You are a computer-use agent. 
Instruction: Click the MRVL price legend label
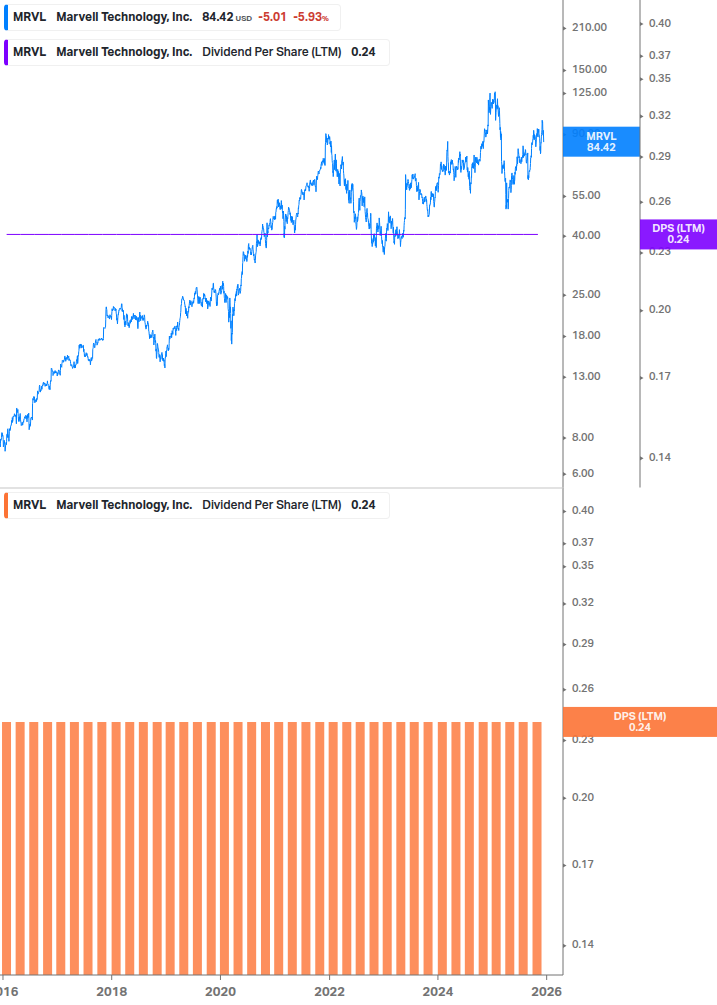[x=172, y=17]
